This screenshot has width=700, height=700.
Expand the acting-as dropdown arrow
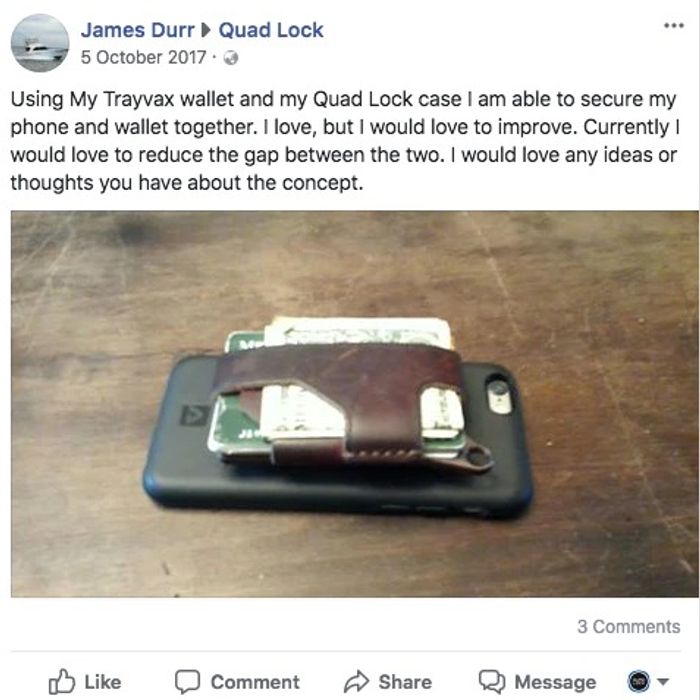(663, 682)
